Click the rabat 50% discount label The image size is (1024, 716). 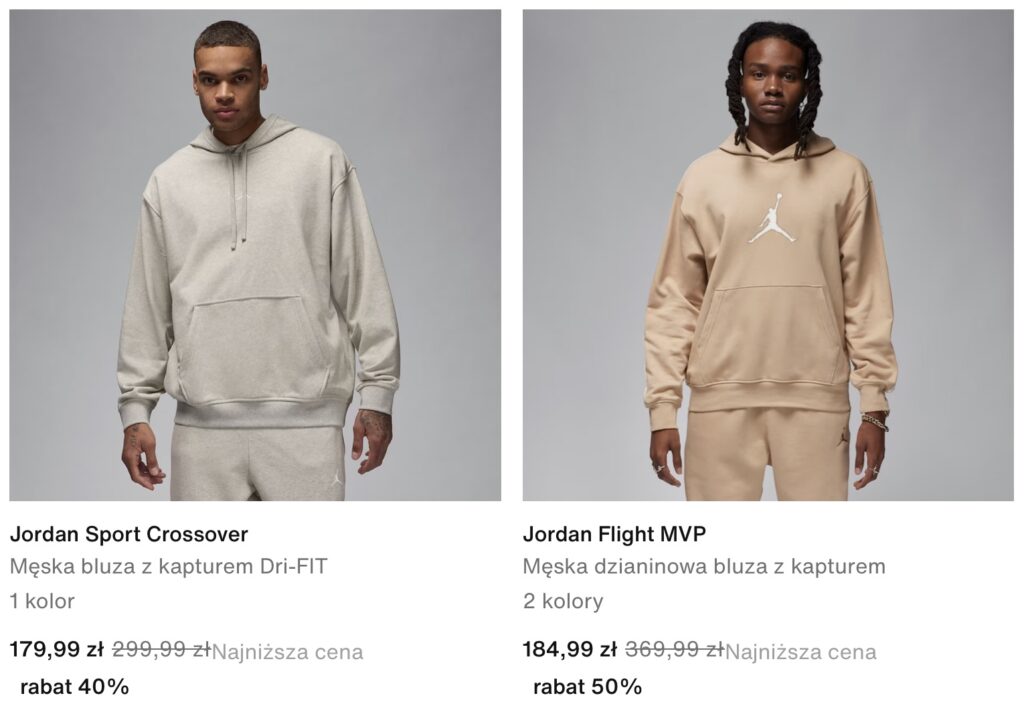point(588,687)
